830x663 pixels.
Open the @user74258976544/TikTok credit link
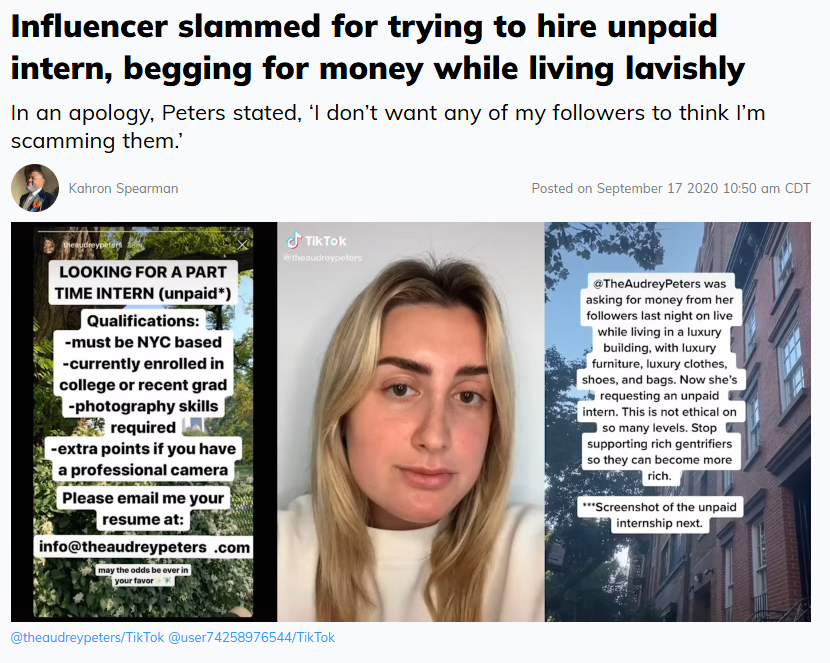251,637
